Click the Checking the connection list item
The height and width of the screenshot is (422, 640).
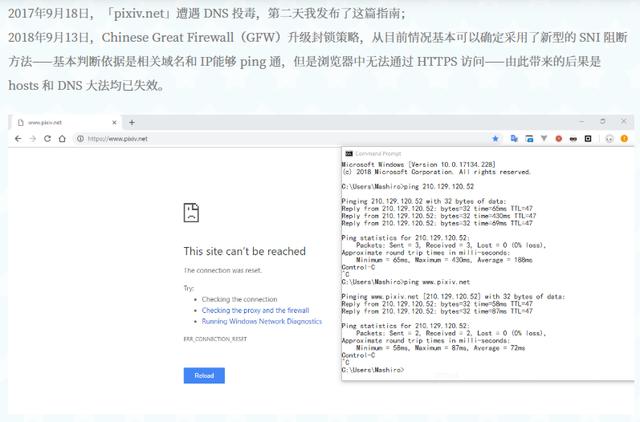point(239,299)
